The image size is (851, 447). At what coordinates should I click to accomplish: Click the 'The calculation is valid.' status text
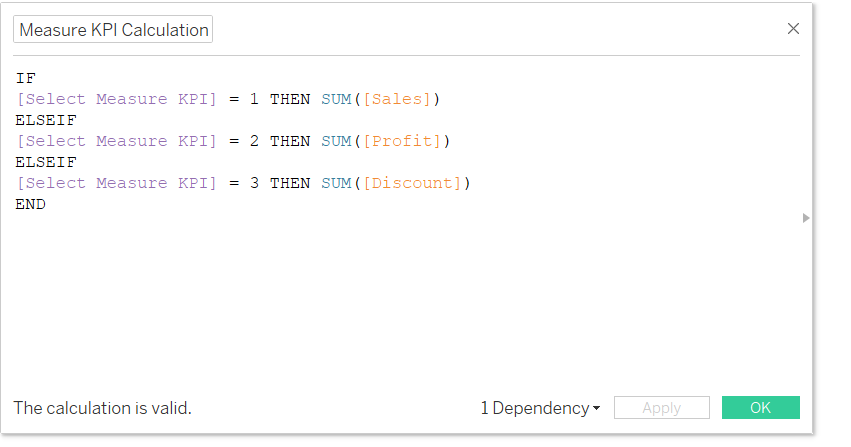click(103, 408)
